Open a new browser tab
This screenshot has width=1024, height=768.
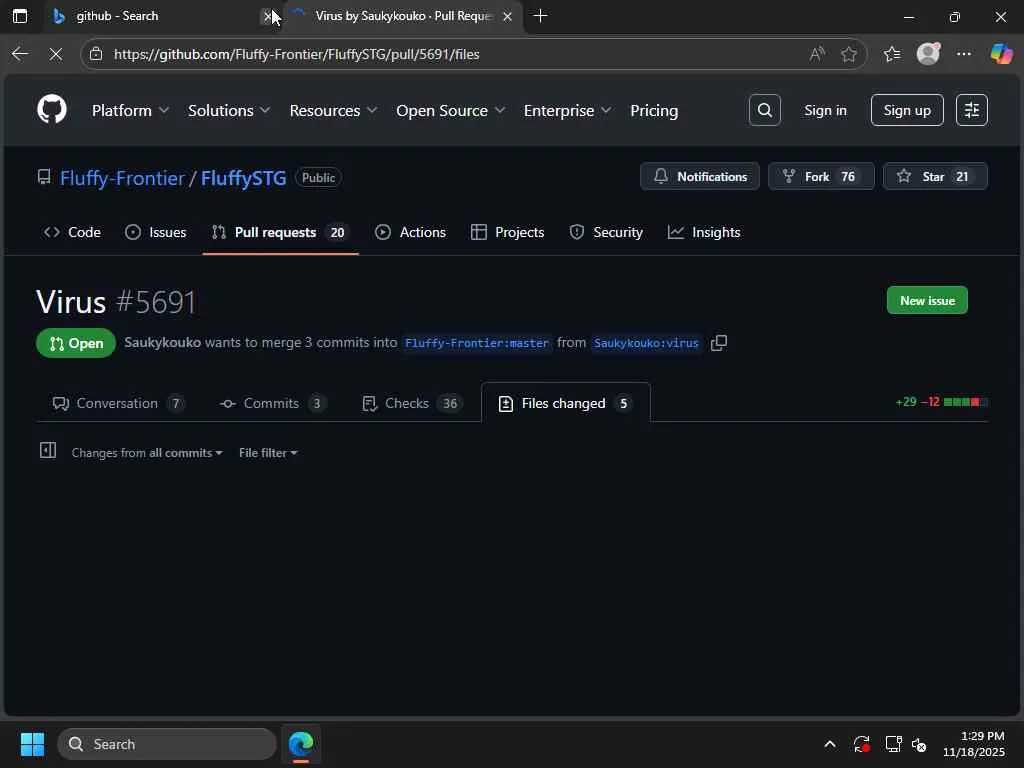(540, 16)
